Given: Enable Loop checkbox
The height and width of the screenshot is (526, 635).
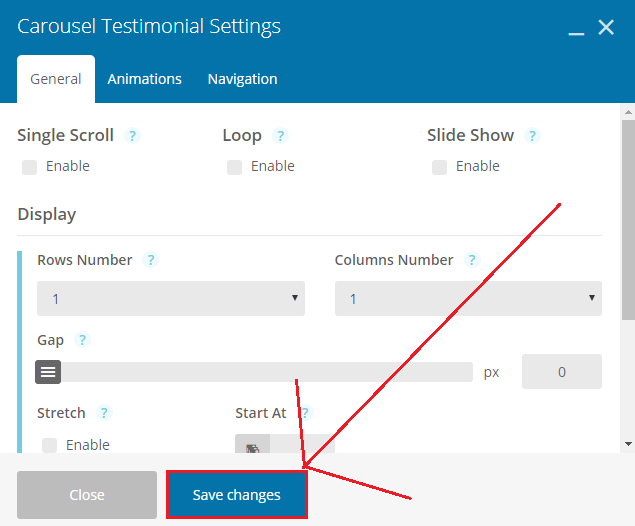Looking at the screenshot, I should [234, 167].
